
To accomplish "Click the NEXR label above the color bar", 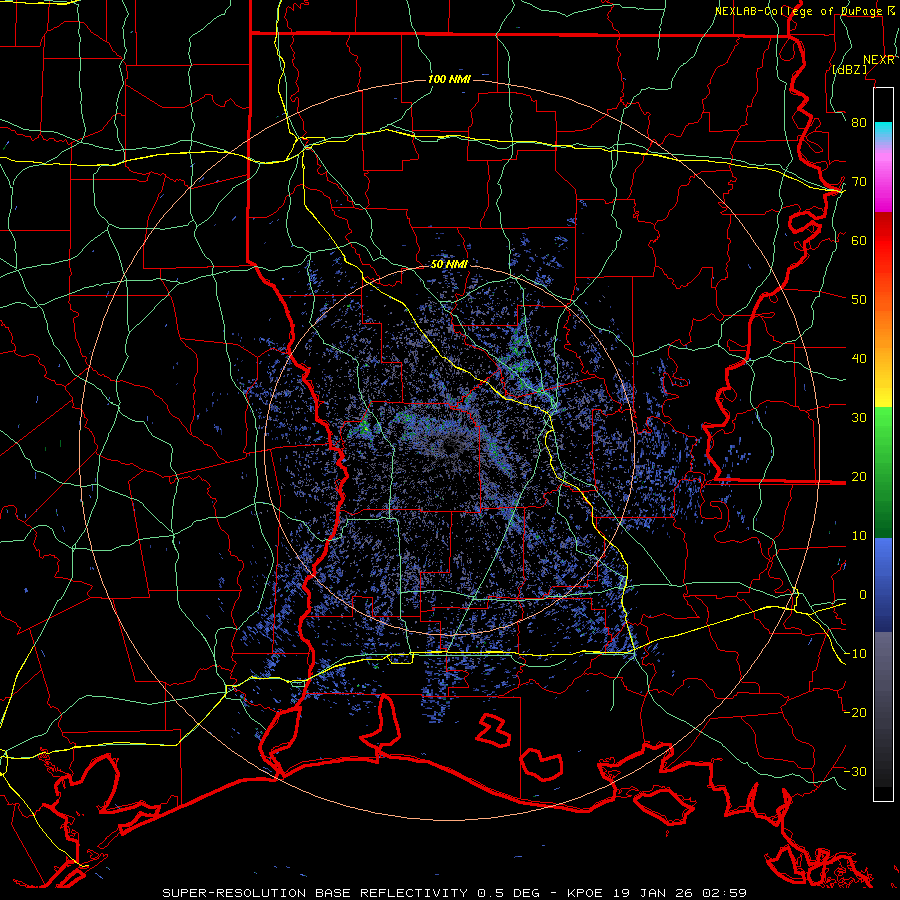I will pyautogui.click(x=879, y=60).
